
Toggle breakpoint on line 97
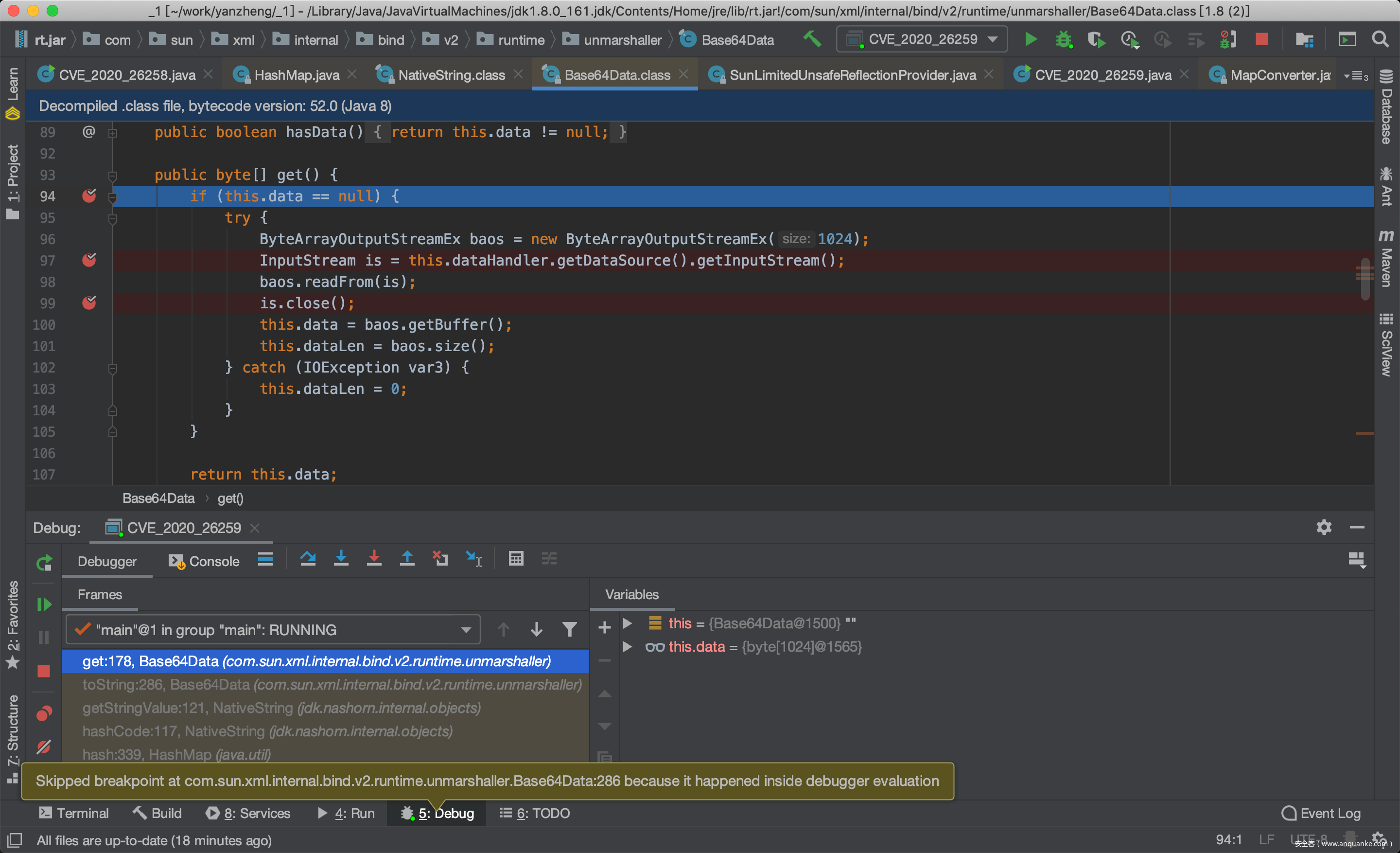point(89,260)
